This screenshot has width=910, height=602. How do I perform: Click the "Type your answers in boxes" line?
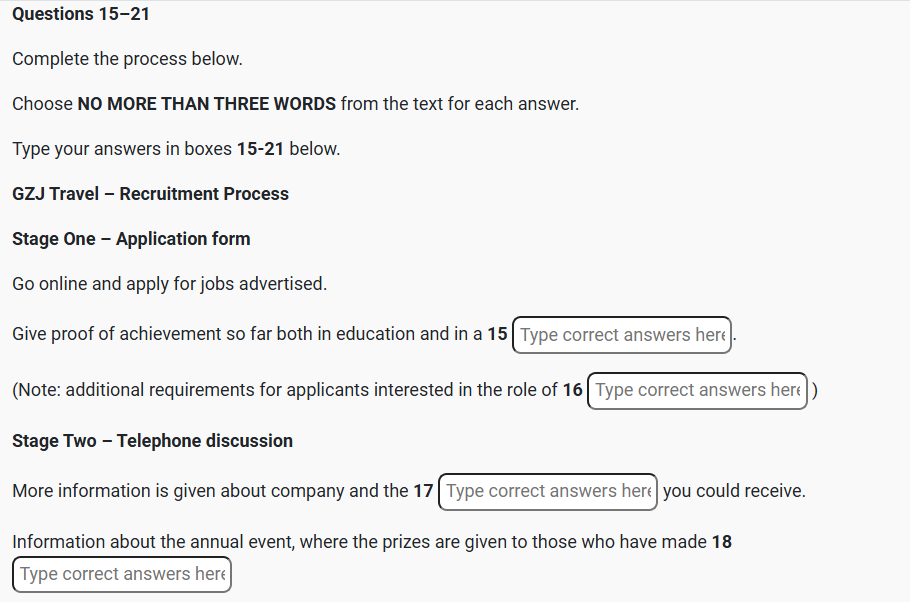point(122,149)
